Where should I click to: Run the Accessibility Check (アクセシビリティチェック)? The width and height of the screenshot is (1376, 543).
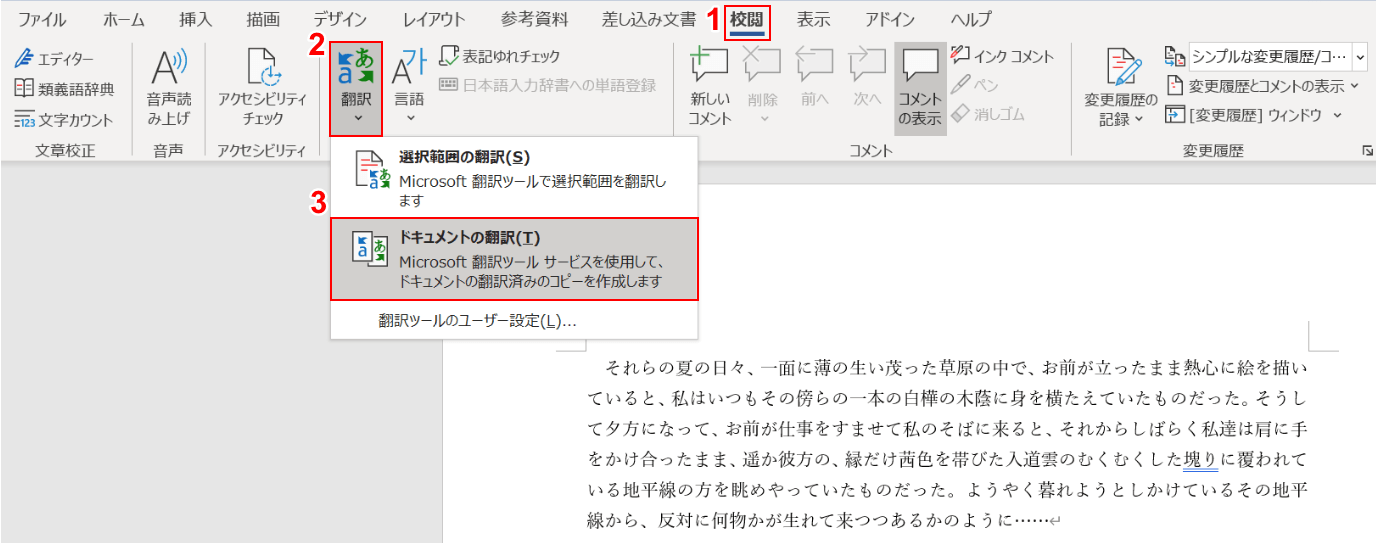pos(262,88)
